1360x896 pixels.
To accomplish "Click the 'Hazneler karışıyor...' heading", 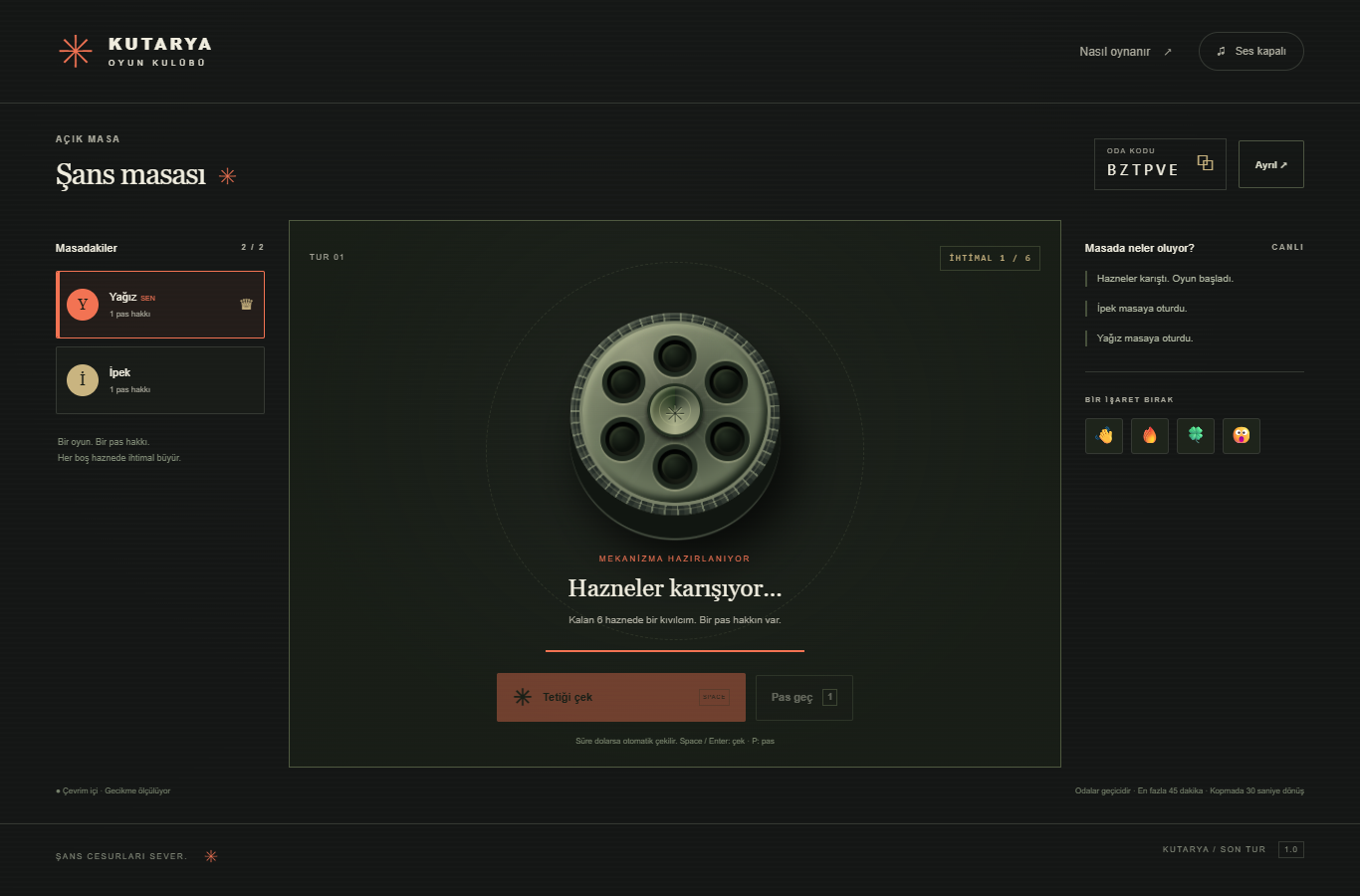I will tap(675, 588).
